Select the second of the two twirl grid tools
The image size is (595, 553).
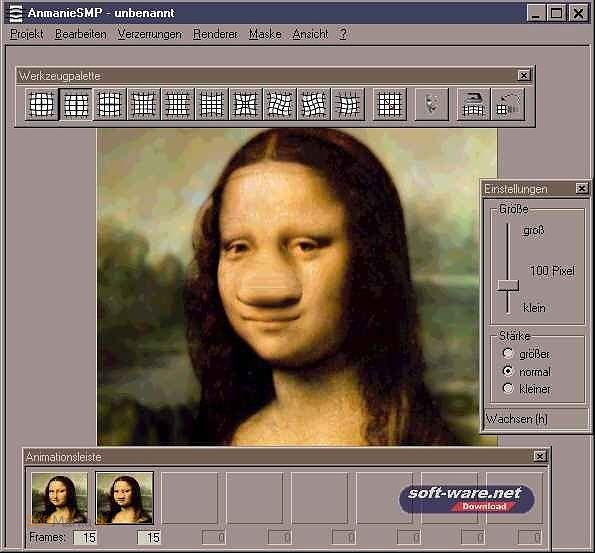[314, 104]
